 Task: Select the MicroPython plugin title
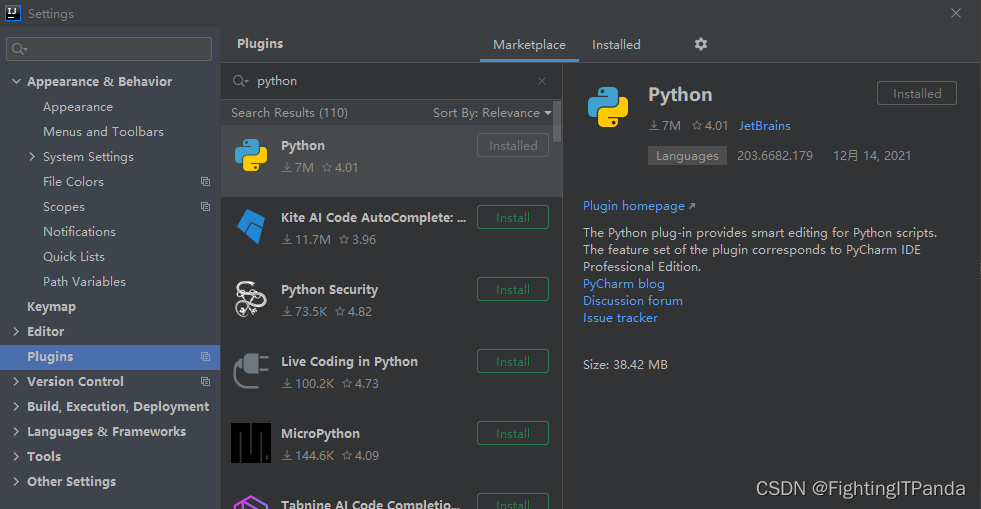(x=320, y=433)
